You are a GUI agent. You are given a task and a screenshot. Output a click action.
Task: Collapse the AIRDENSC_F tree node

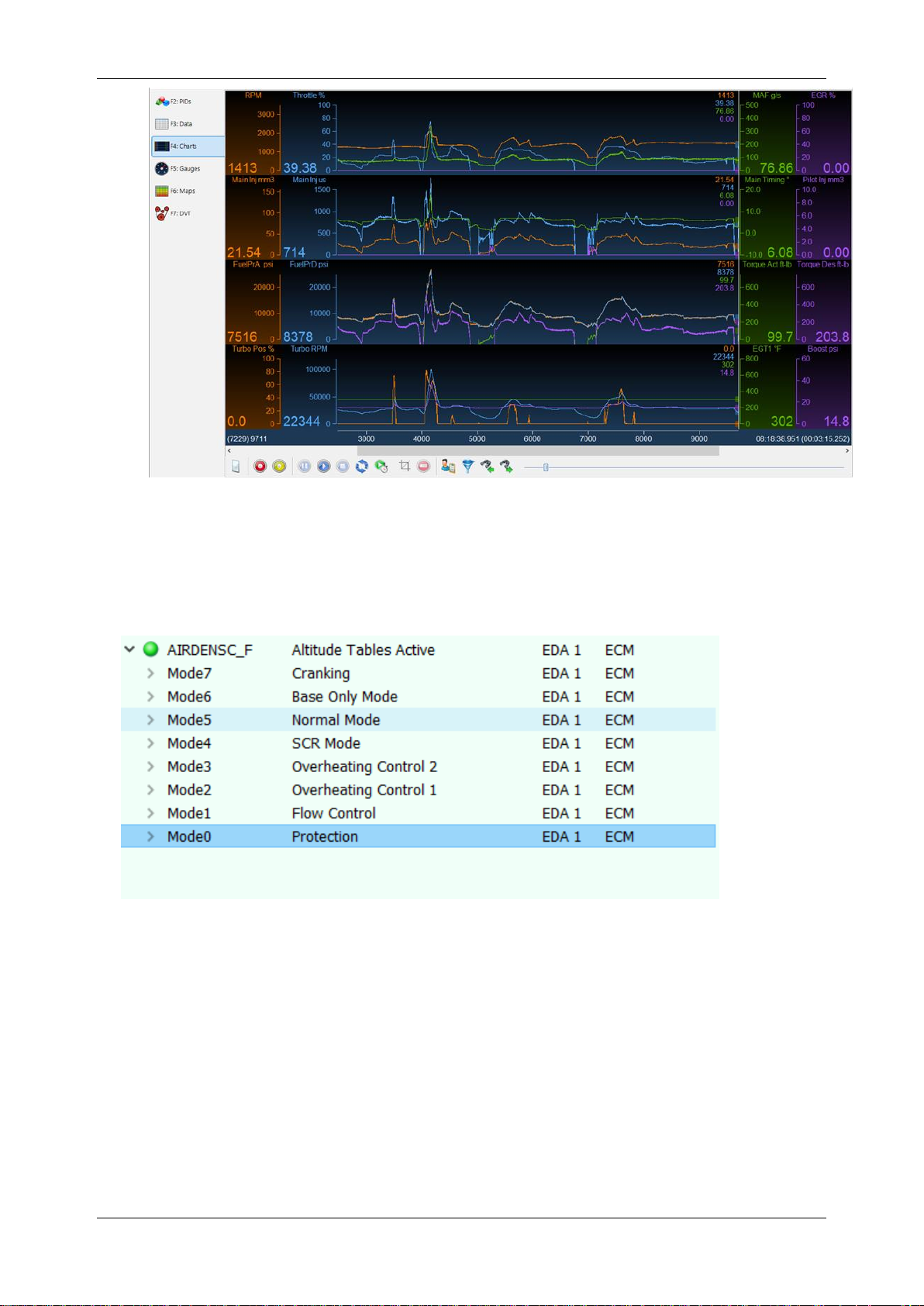[129, 650]
